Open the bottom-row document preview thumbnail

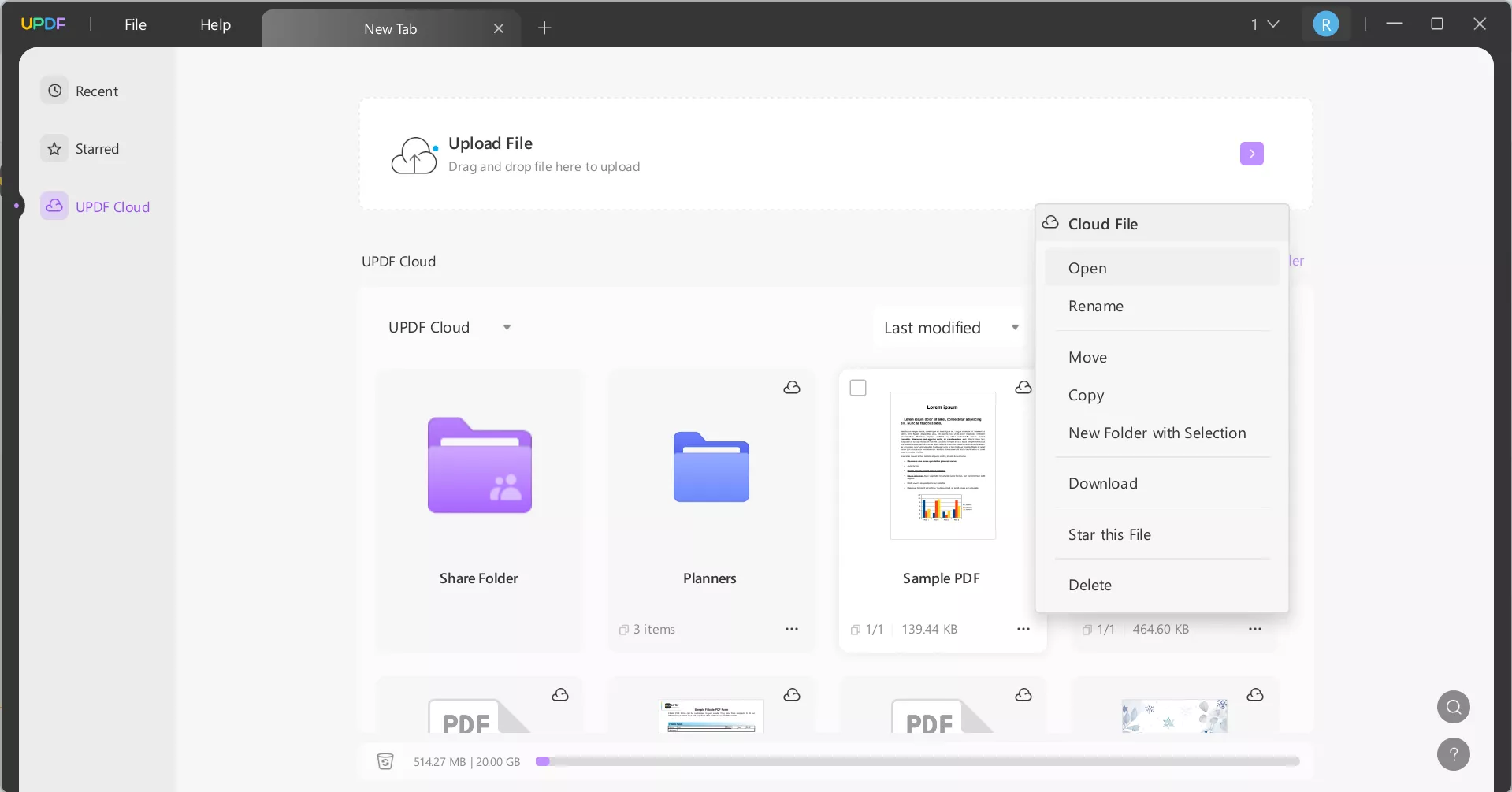click(x=711, y=716)
